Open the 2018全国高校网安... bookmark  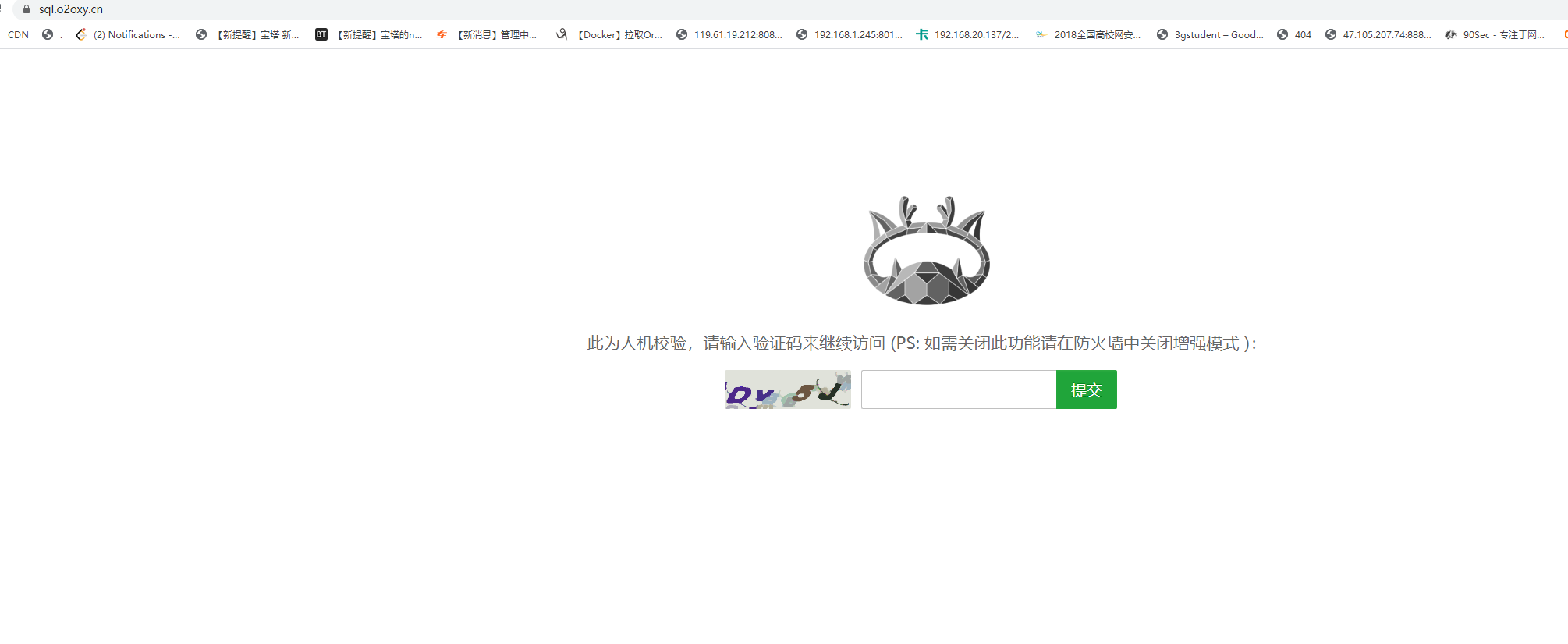coord(1088,34)
